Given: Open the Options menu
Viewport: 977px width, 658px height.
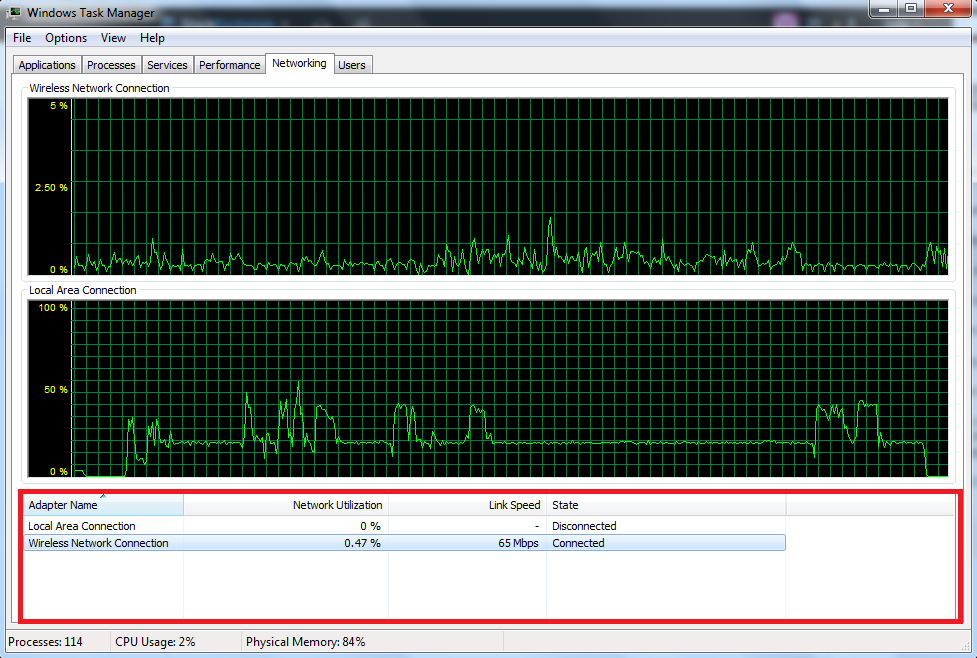Looking at the screenshot, I should (65, 38).
